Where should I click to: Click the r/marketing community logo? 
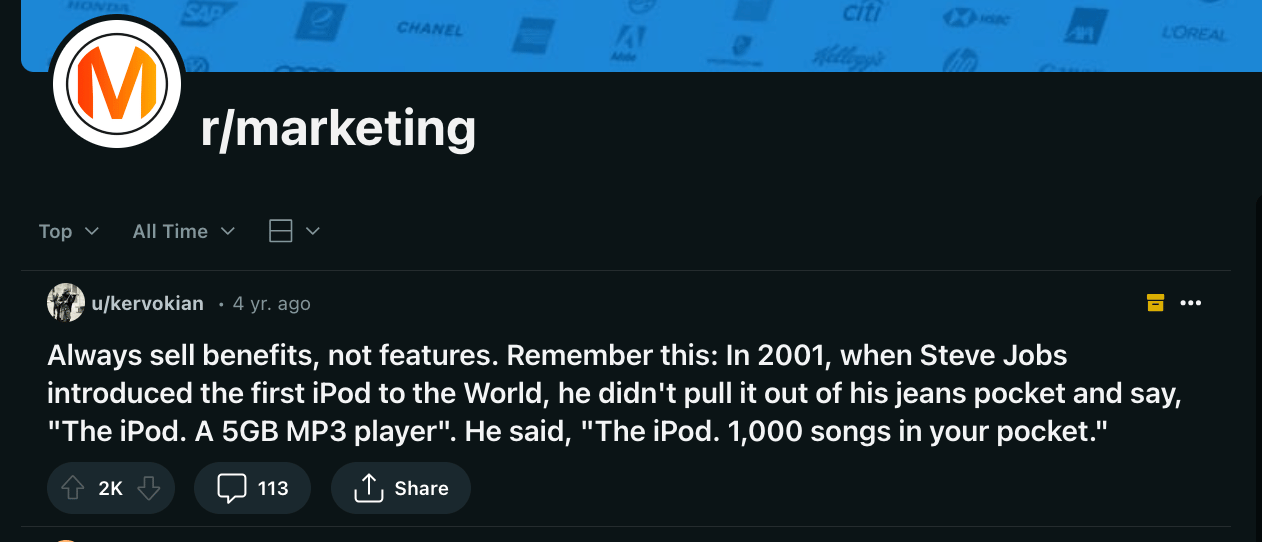tap(116, 82)
